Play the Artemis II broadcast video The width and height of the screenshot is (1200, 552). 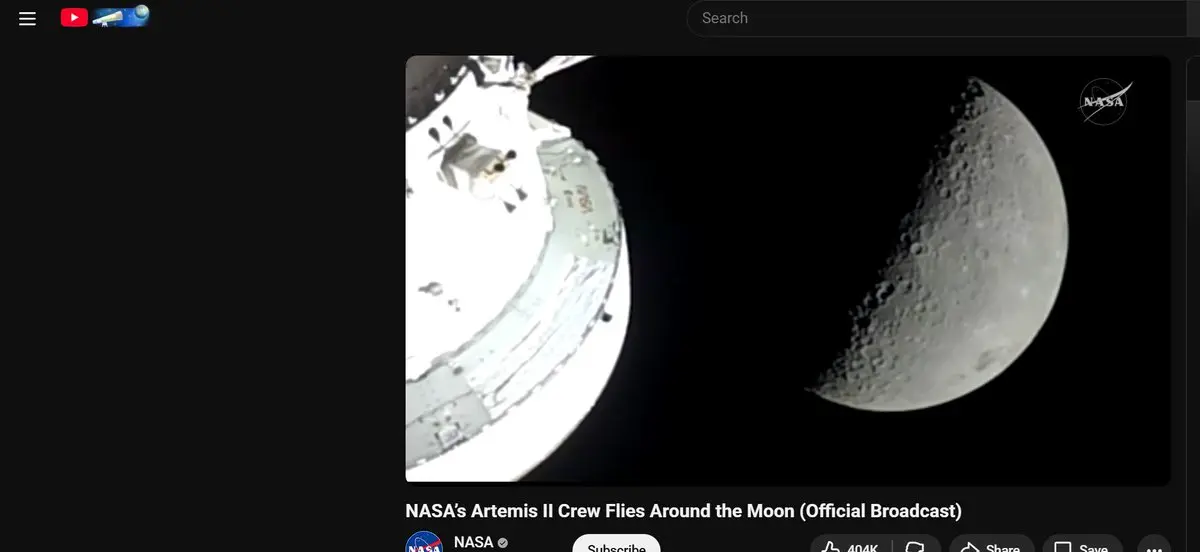click(787, 269)
